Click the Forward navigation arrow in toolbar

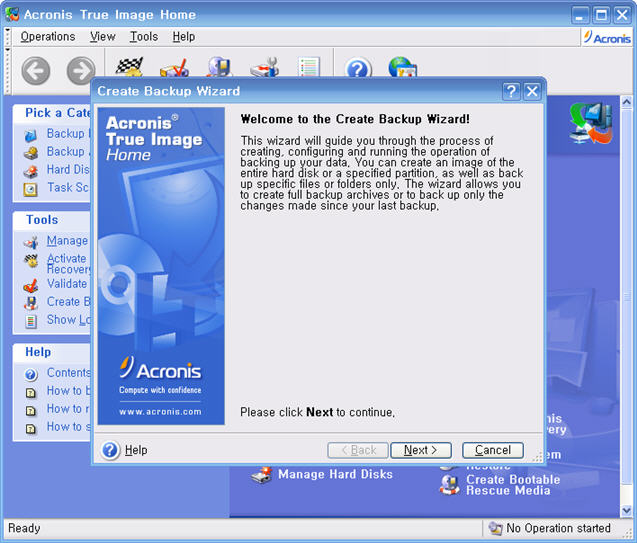point(81,70)
